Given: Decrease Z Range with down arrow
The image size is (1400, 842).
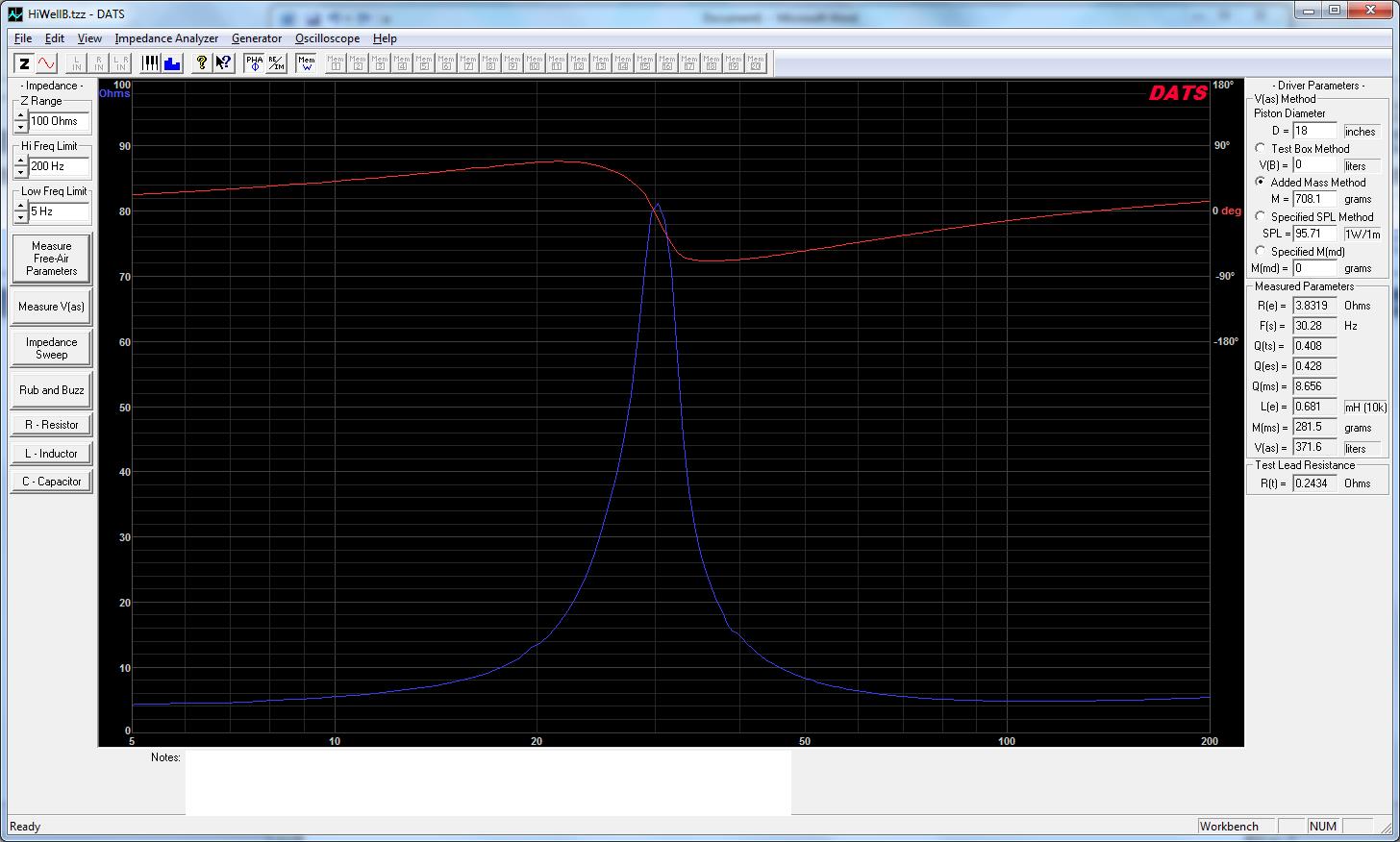Looking at the screenshot, I should click(x=21, y=127).
